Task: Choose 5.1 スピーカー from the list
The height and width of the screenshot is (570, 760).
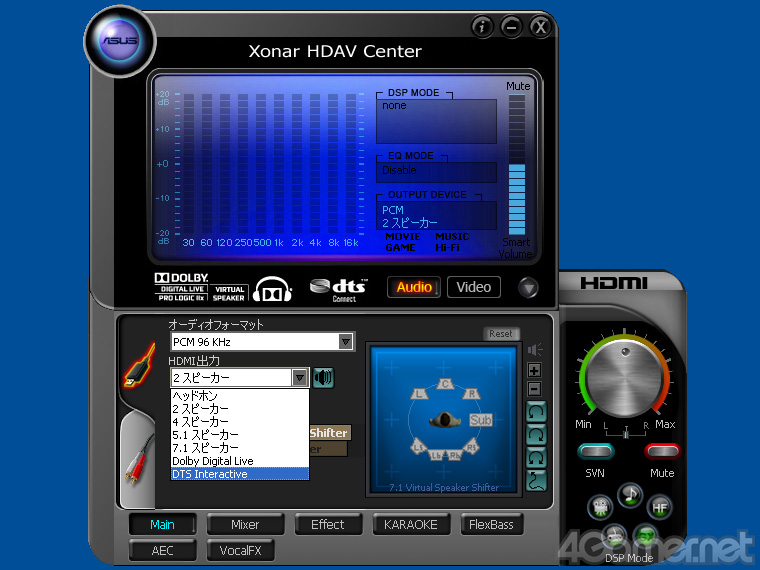Action: coord(240,435)
